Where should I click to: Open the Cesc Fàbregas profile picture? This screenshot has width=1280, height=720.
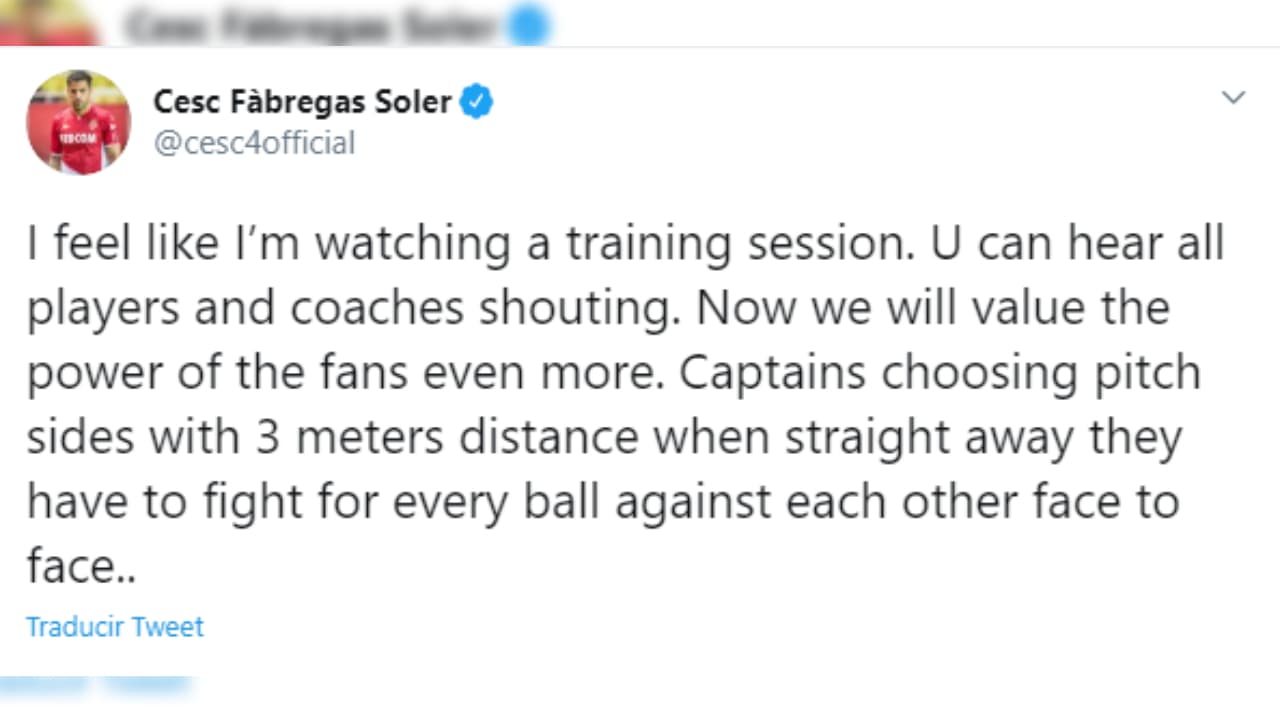[78, 122]
